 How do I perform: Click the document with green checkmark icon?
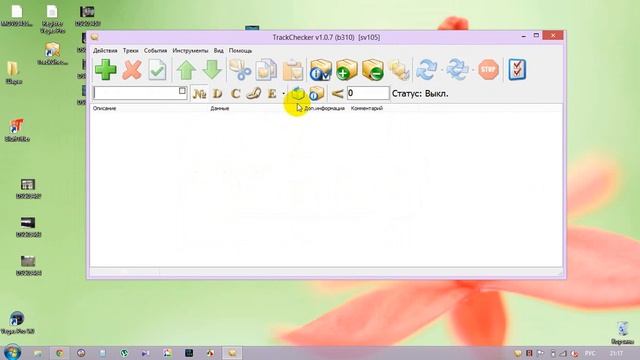158,70
